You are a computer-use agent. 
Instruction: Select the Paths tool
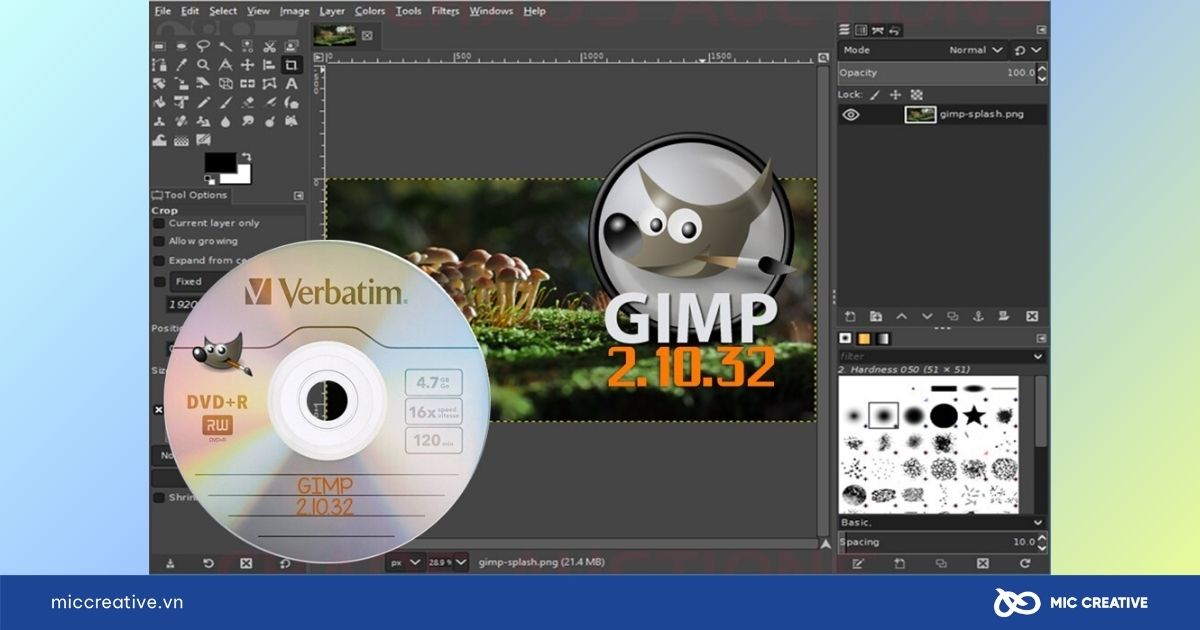(159, 65)
